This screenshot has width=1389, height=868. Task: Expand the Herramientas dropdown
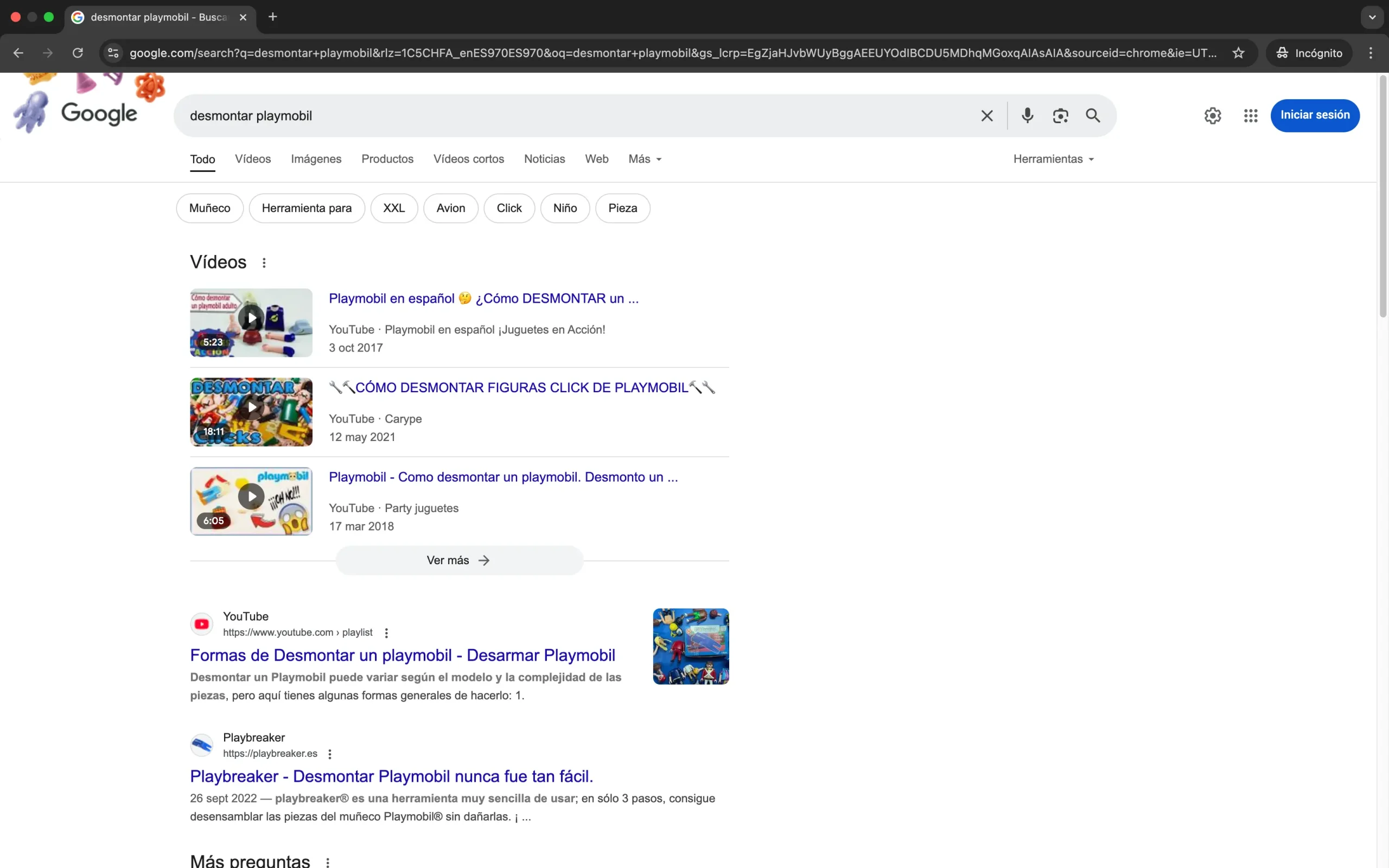1053,159
